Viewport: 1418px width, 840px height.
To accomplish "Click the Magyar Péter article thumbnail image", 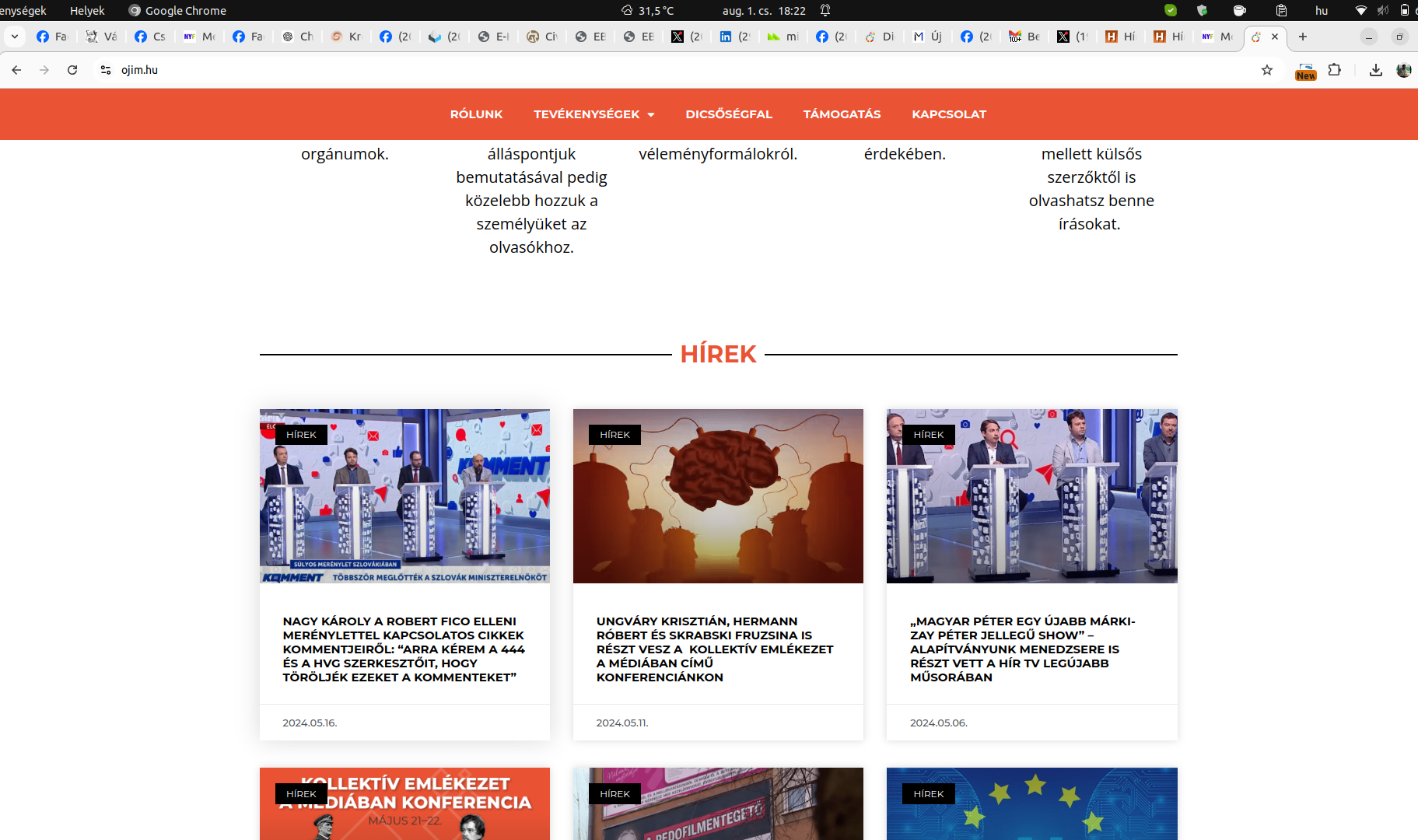I will [1031, 496].
